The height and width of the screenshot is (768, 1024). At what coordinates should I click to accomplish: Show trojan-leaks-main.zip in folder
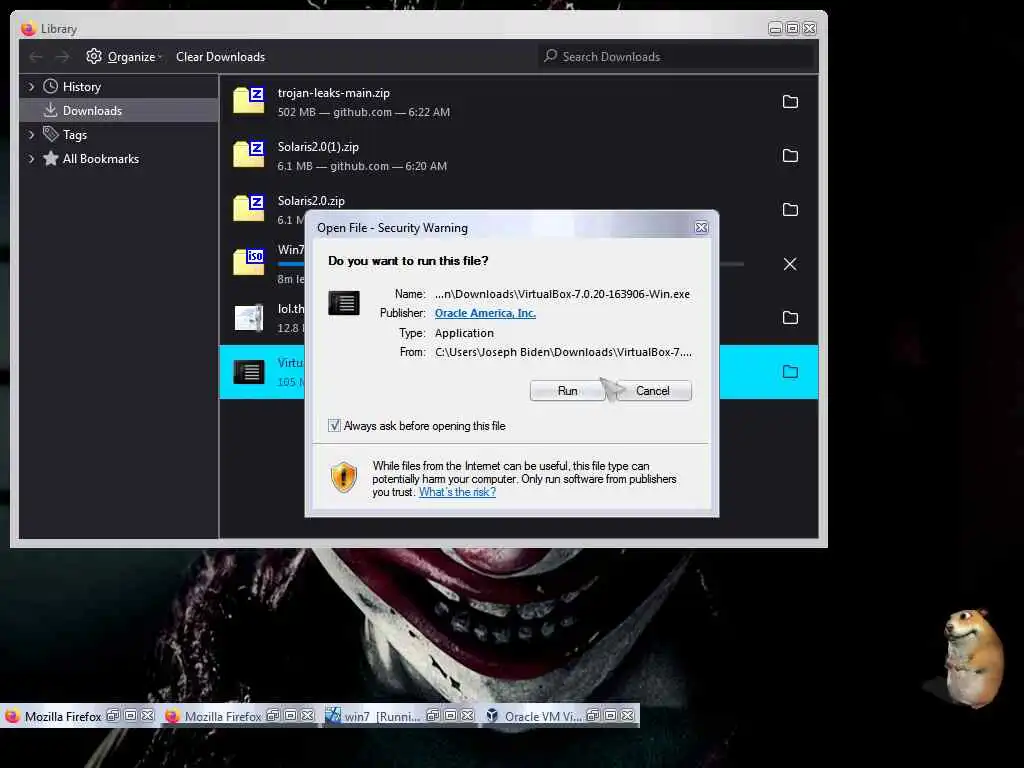point(790,101)
